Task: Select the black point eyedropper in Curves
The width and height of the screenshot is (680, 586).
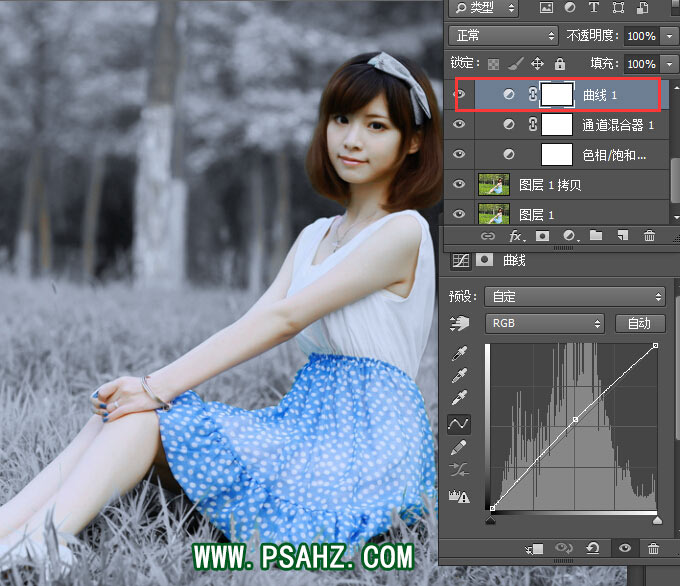Action: (460, 354)
